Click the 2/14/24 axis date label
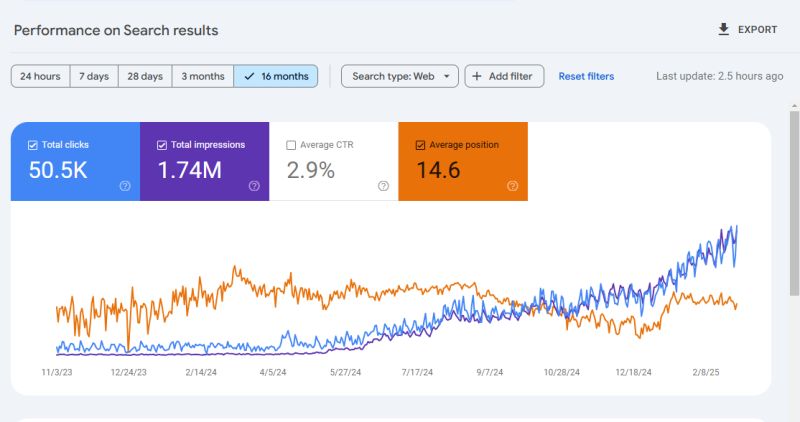 201,372
